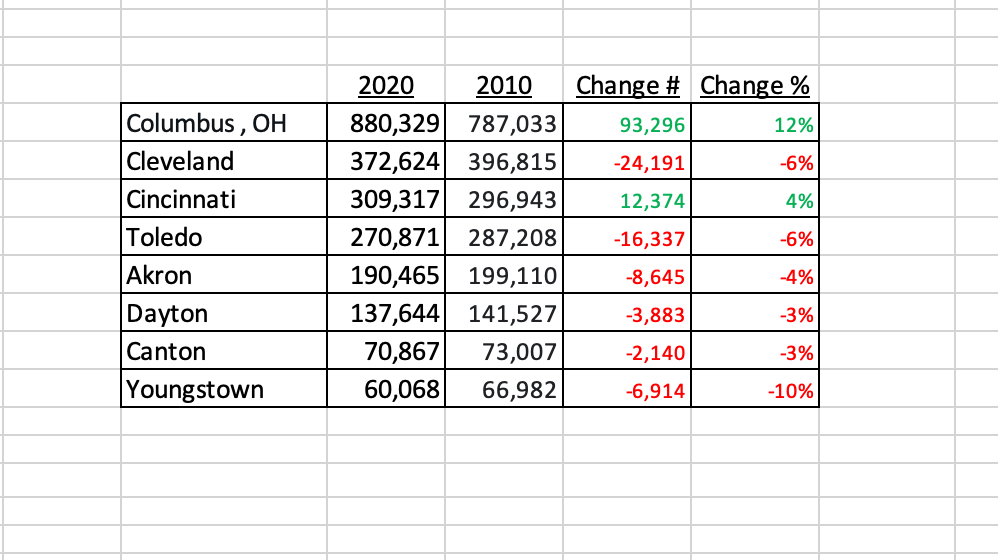Select the 4% cell for Cincinnati
This screenshot has width=998, height=560.
755,199
